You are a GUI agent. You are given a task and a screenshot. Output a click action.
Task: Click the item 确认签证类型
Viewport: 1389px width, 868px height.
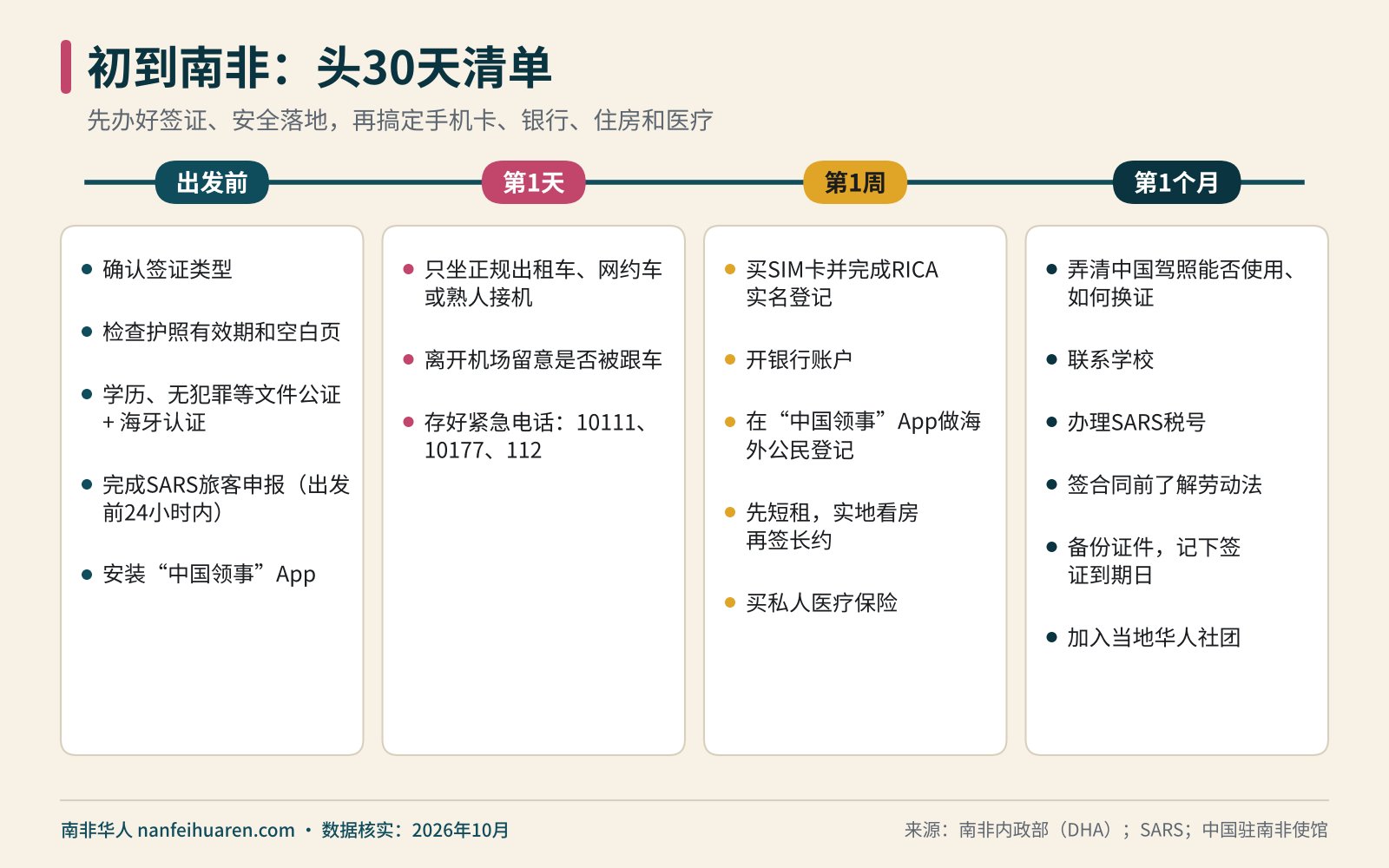(x=168, y=269)
